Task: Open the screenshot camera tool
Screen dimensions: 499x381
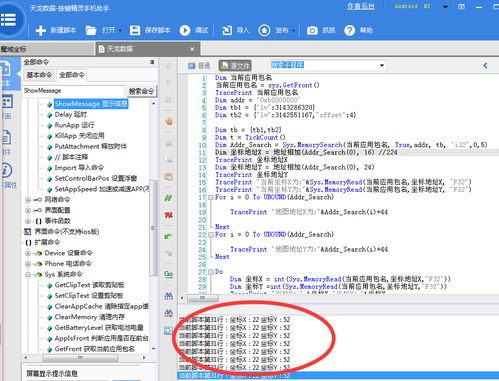Action: pyautogui.click(x=312, y=30)
